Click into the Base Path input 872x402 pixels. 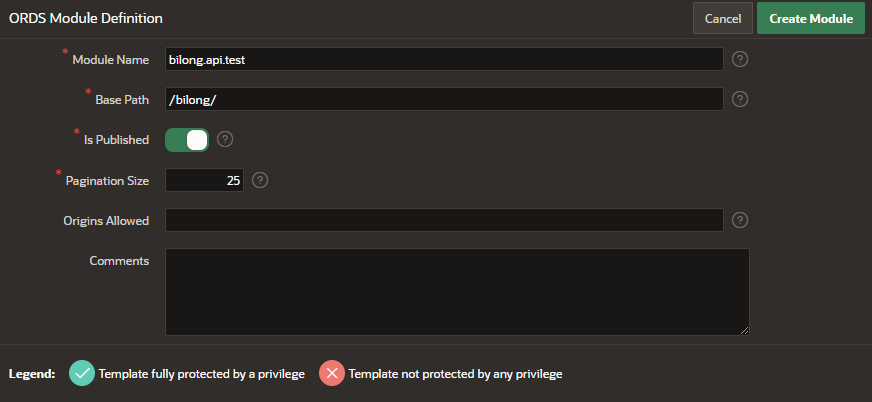tap(444, 99)
